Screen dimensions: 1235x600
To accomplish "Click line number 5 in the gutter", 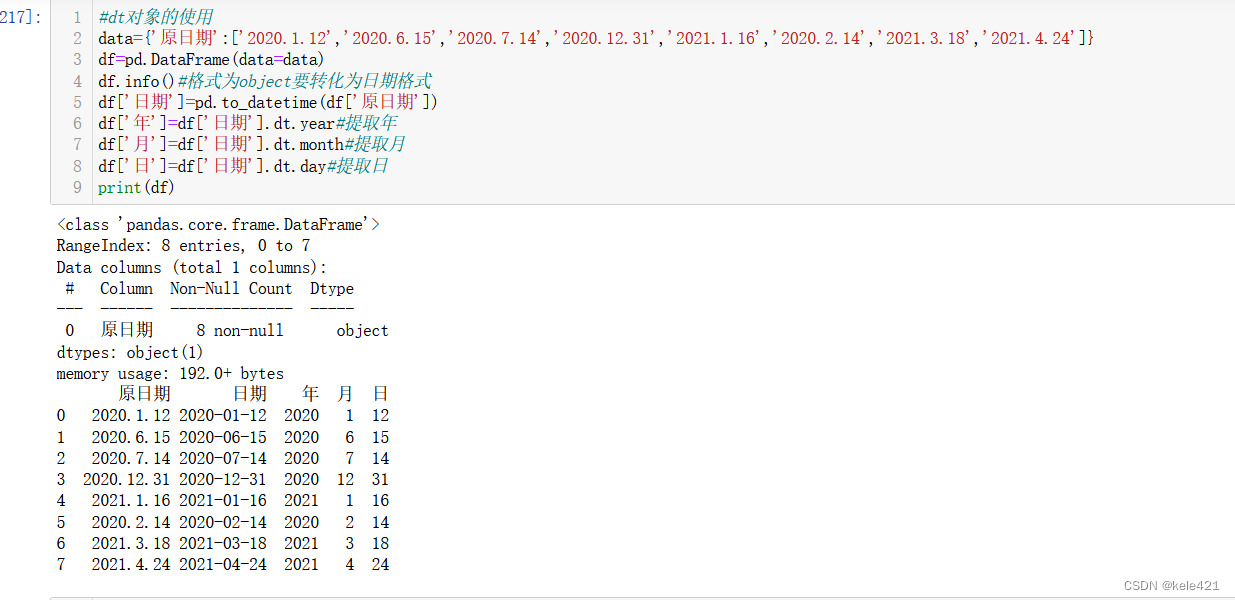I will pos(77,100).
